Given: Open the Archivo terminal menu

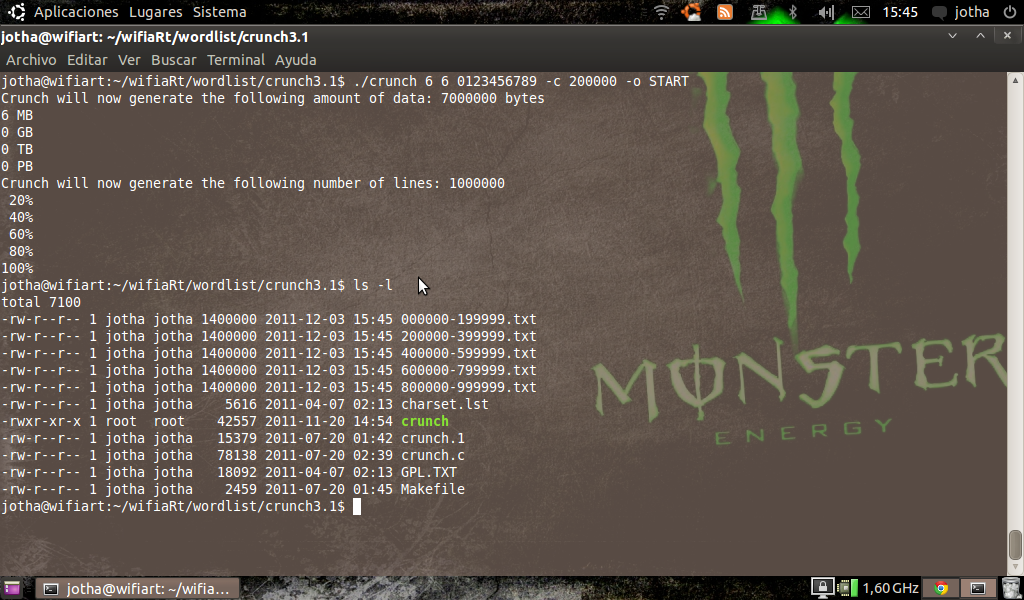Looking at the screenshot, I should (x=31, y=60).
